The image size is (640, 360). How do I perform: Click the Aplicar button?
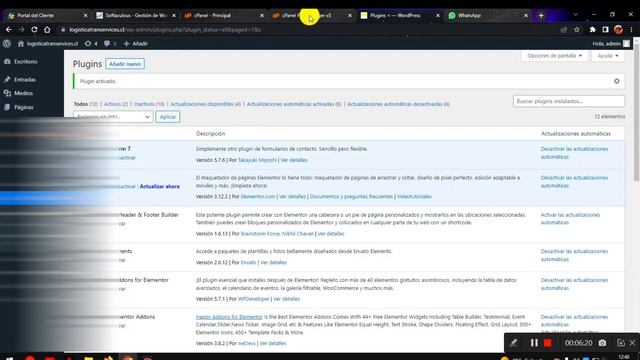pos(167,117)
